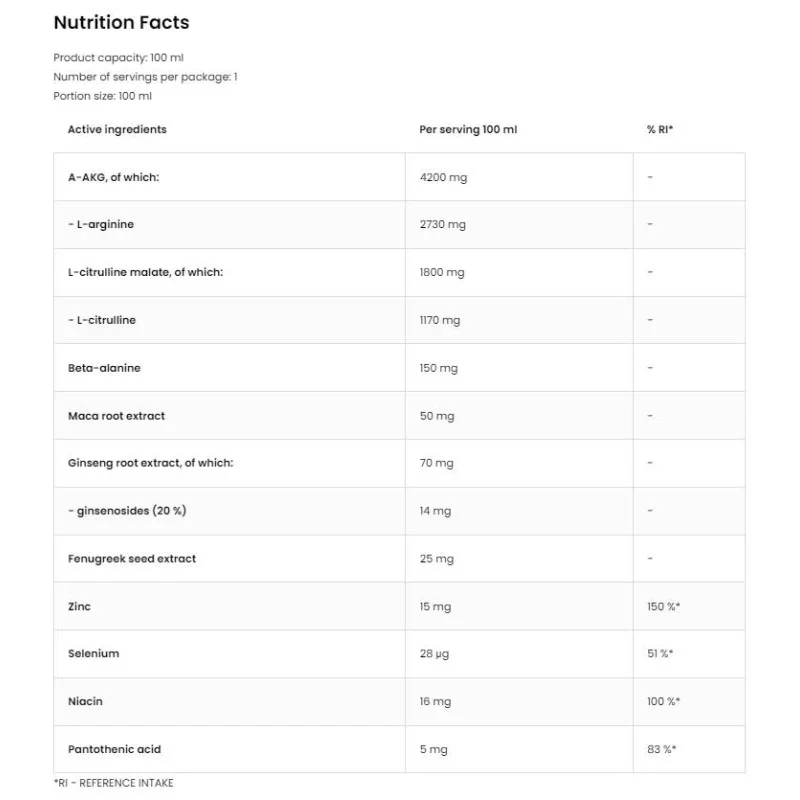Select the Beta-alanine ingredient label
The image size is (800, 800).
pos(104,368)
